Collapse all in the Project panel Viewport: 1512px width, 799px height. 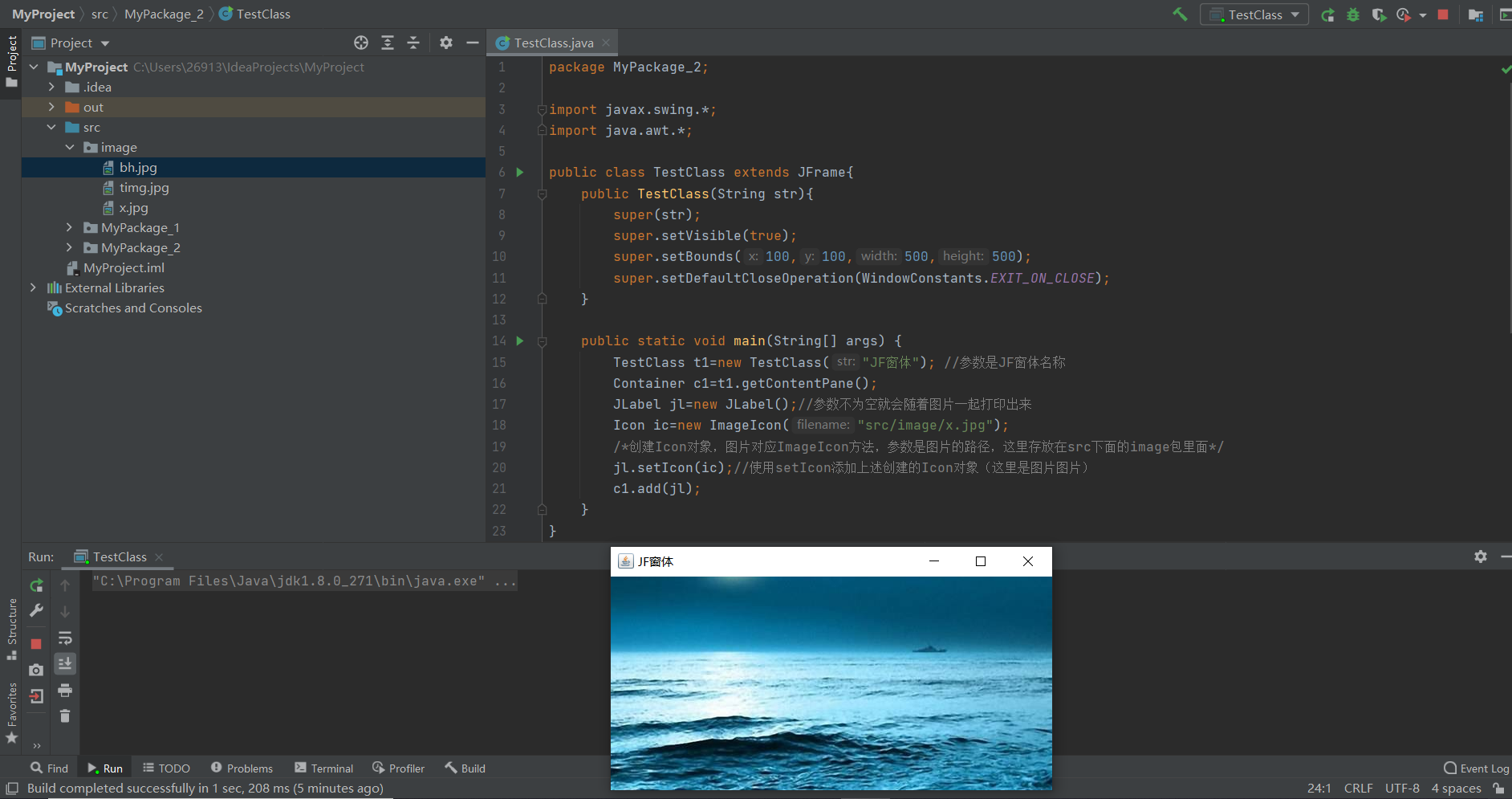[x=413, y=43]
